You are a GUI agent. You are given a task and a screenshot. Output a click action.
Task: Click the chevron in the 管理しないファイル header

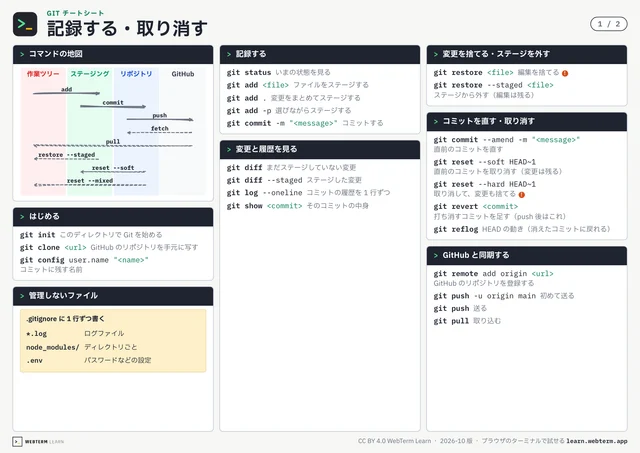click(x=22, y=296)
